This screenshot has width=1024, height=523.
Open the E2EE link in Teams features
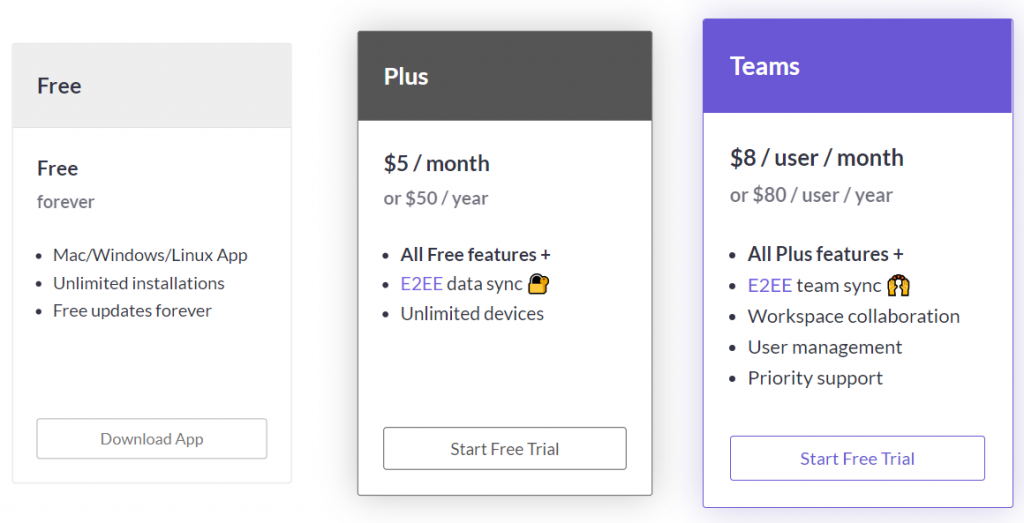click(x=770, y=286)
